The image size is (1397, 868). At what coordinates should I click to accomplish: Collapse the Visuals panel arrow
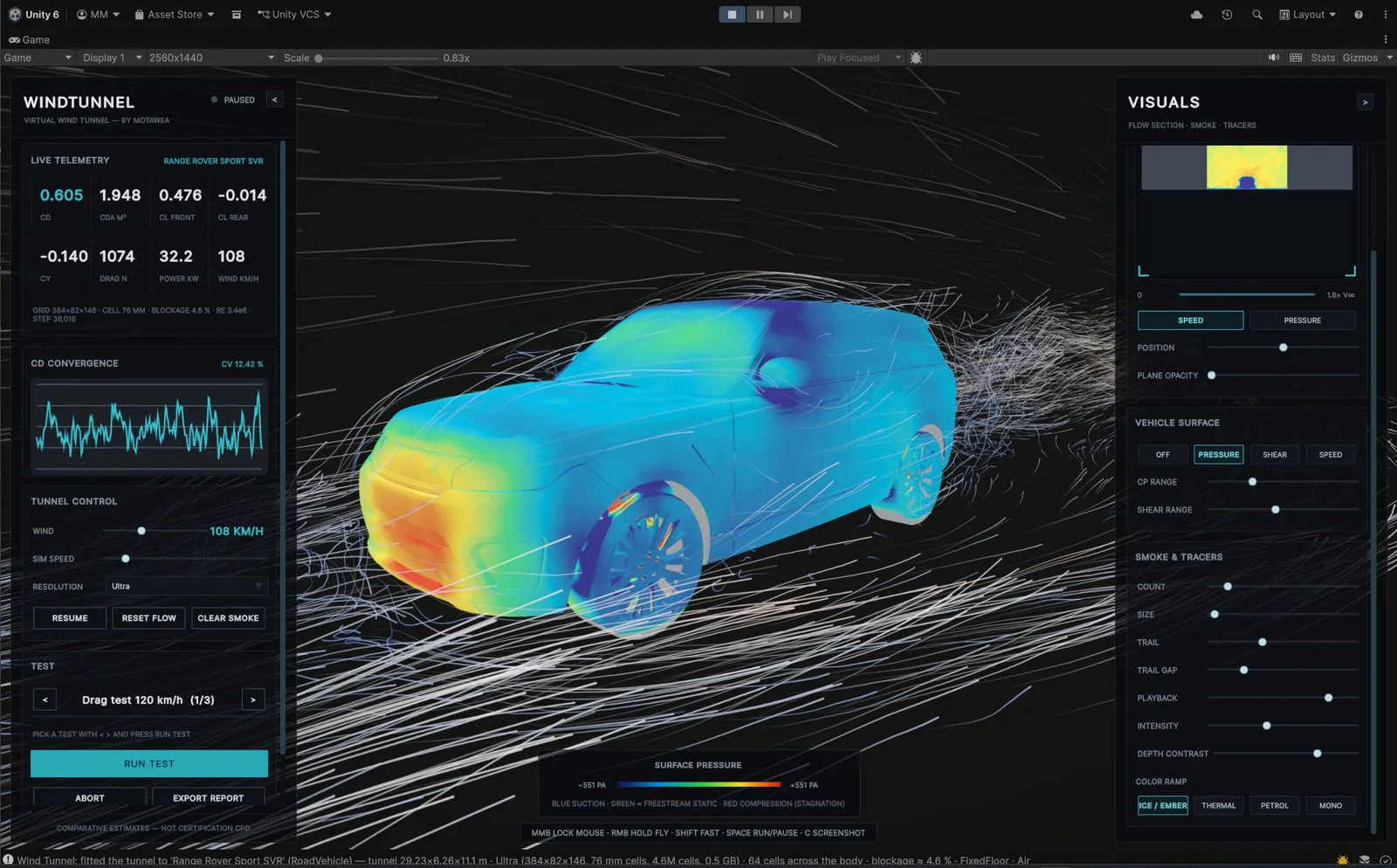(1365, 102)
